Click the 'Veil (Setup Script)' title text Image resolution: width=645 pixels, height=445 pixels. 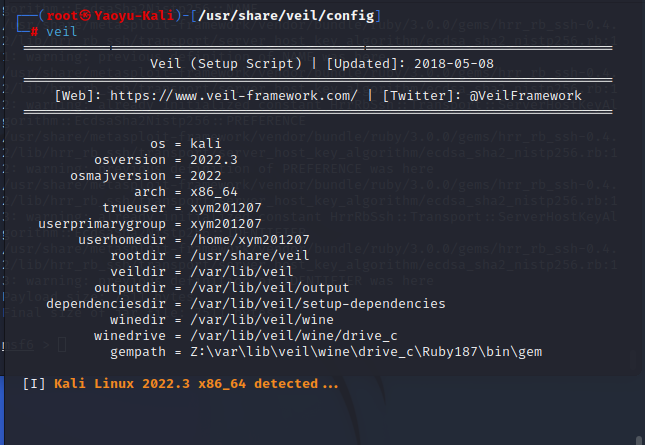(225, 64)
